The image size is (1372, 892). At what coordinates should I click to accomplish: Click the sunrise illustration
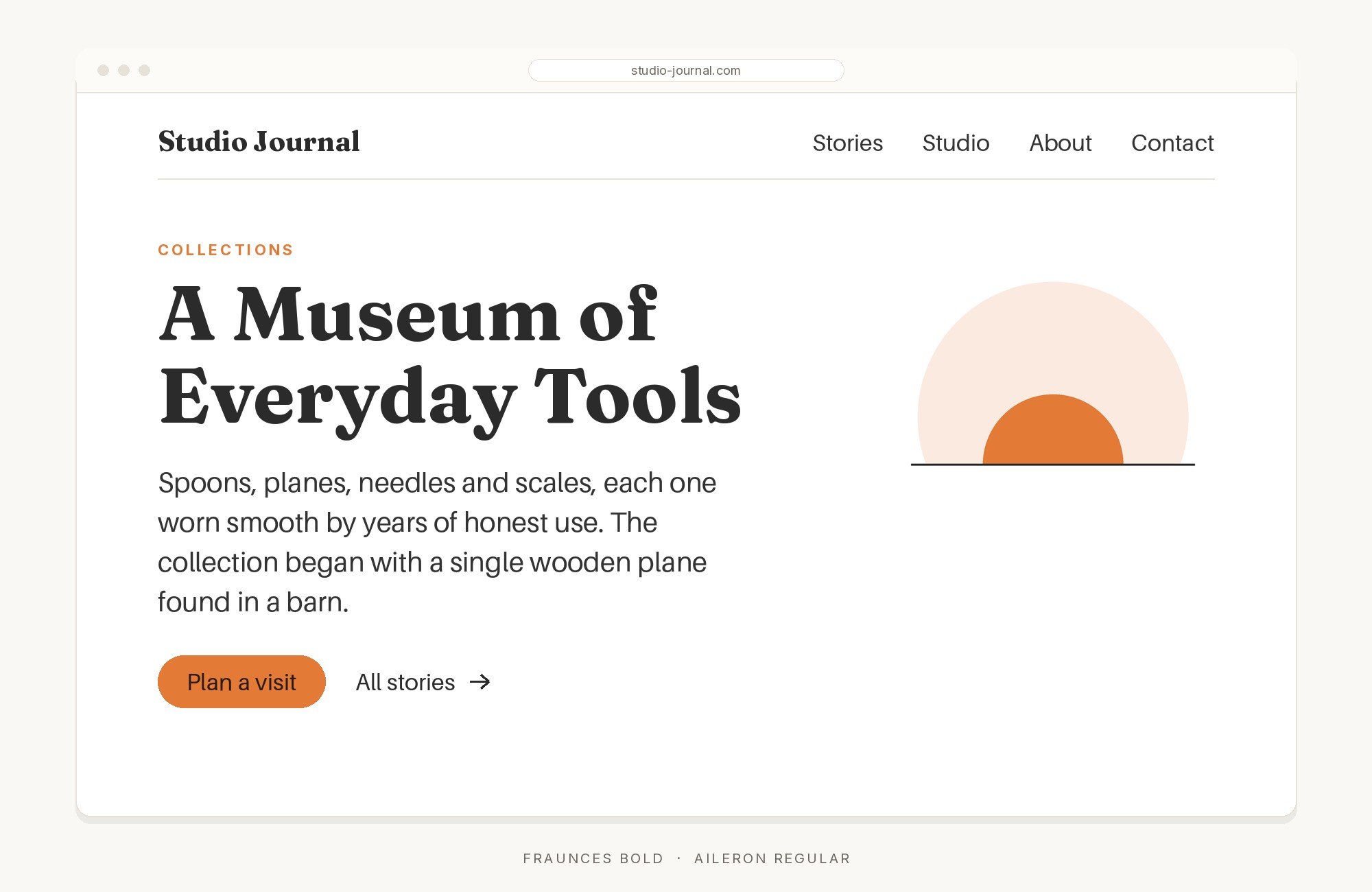point(1053,374)
